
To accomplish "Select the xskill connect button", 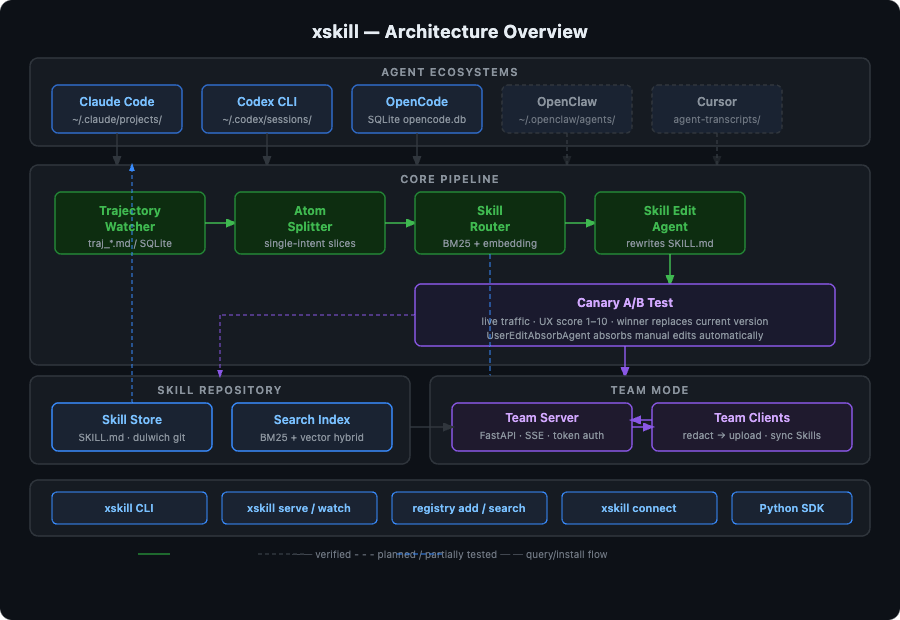I will click(x=639, y=508).
